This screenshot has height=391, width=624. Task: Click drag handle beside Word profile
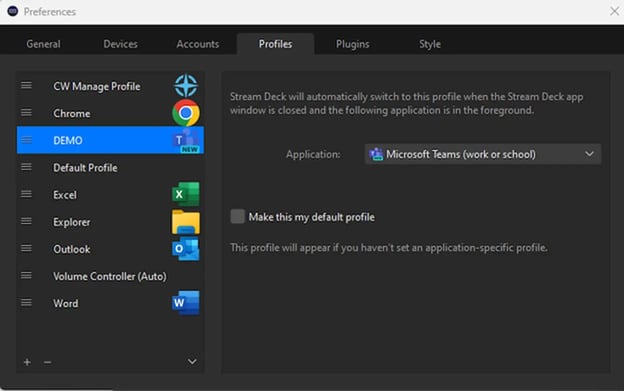[27, 303]
